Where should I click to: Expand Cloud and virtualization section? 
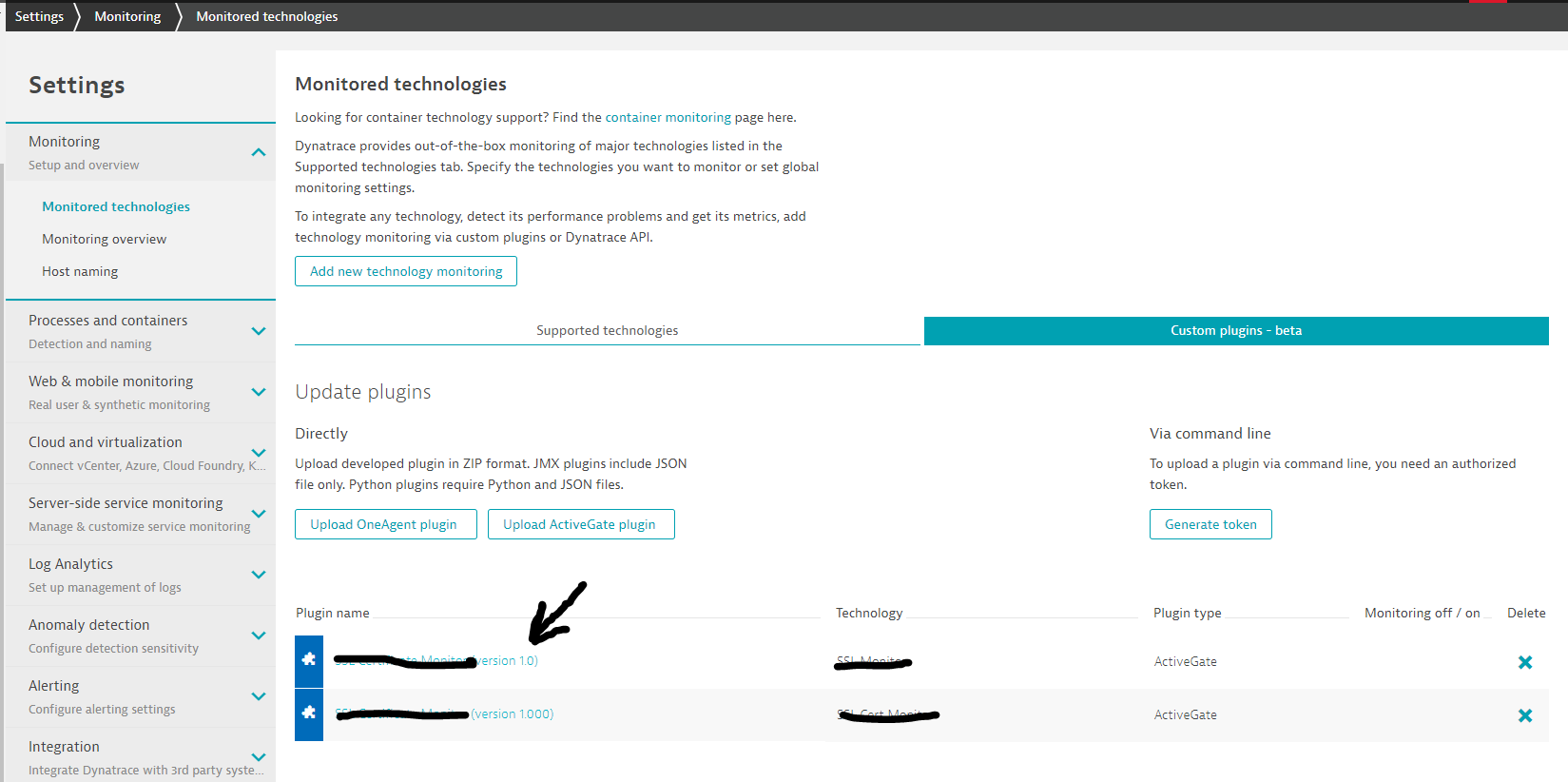point(258,453)
